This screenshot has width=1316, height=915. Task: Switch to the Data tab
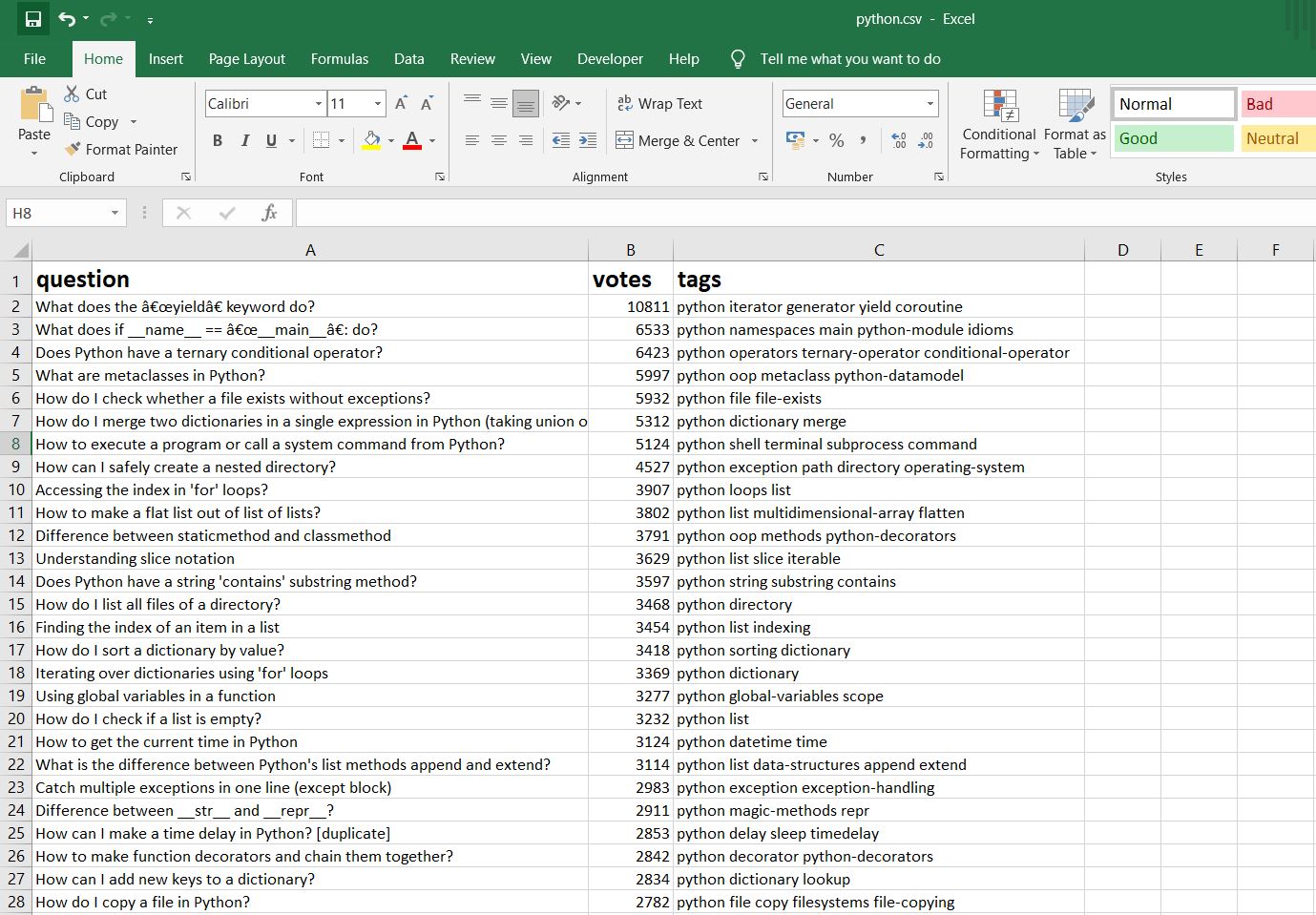point(408,59)
